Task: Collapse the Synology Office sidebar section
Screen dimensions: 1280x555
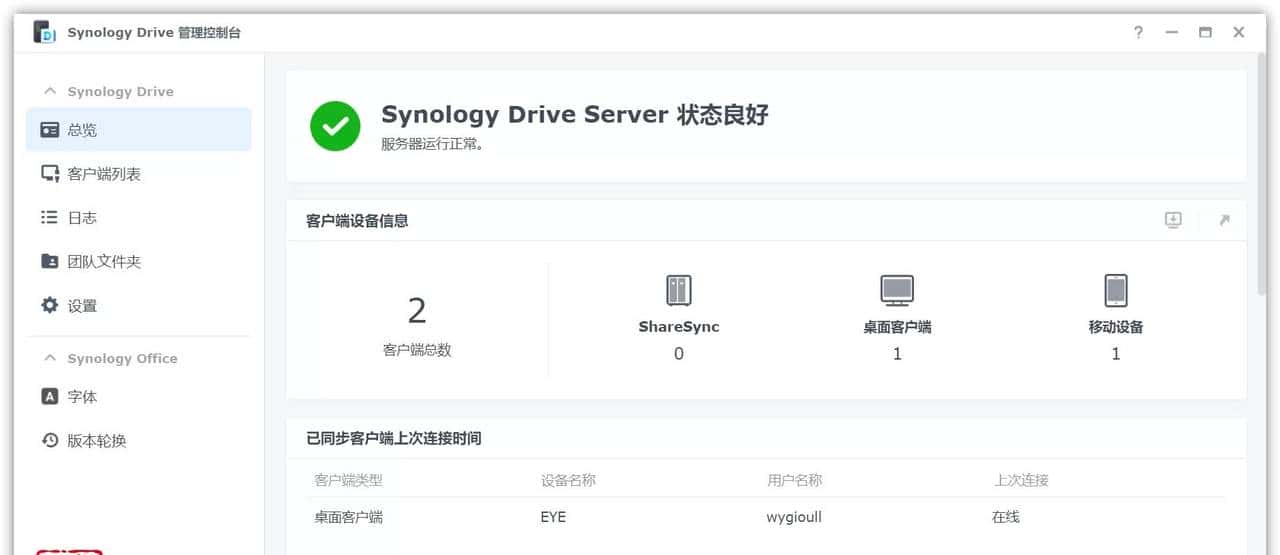Action: 49,358
